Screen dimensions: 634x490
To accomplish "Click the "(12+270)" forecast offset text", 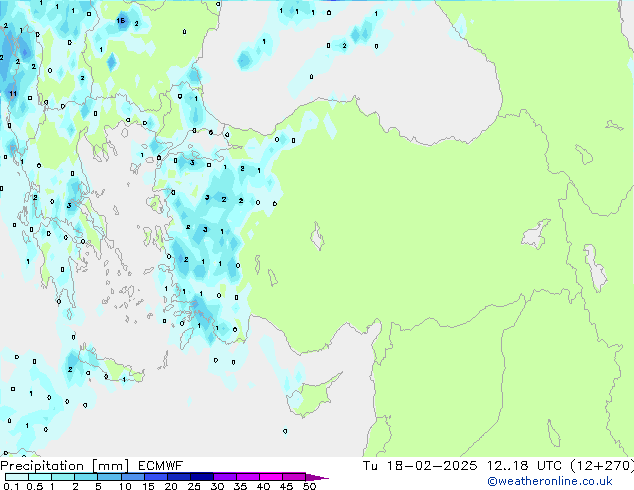I will 602,466.
